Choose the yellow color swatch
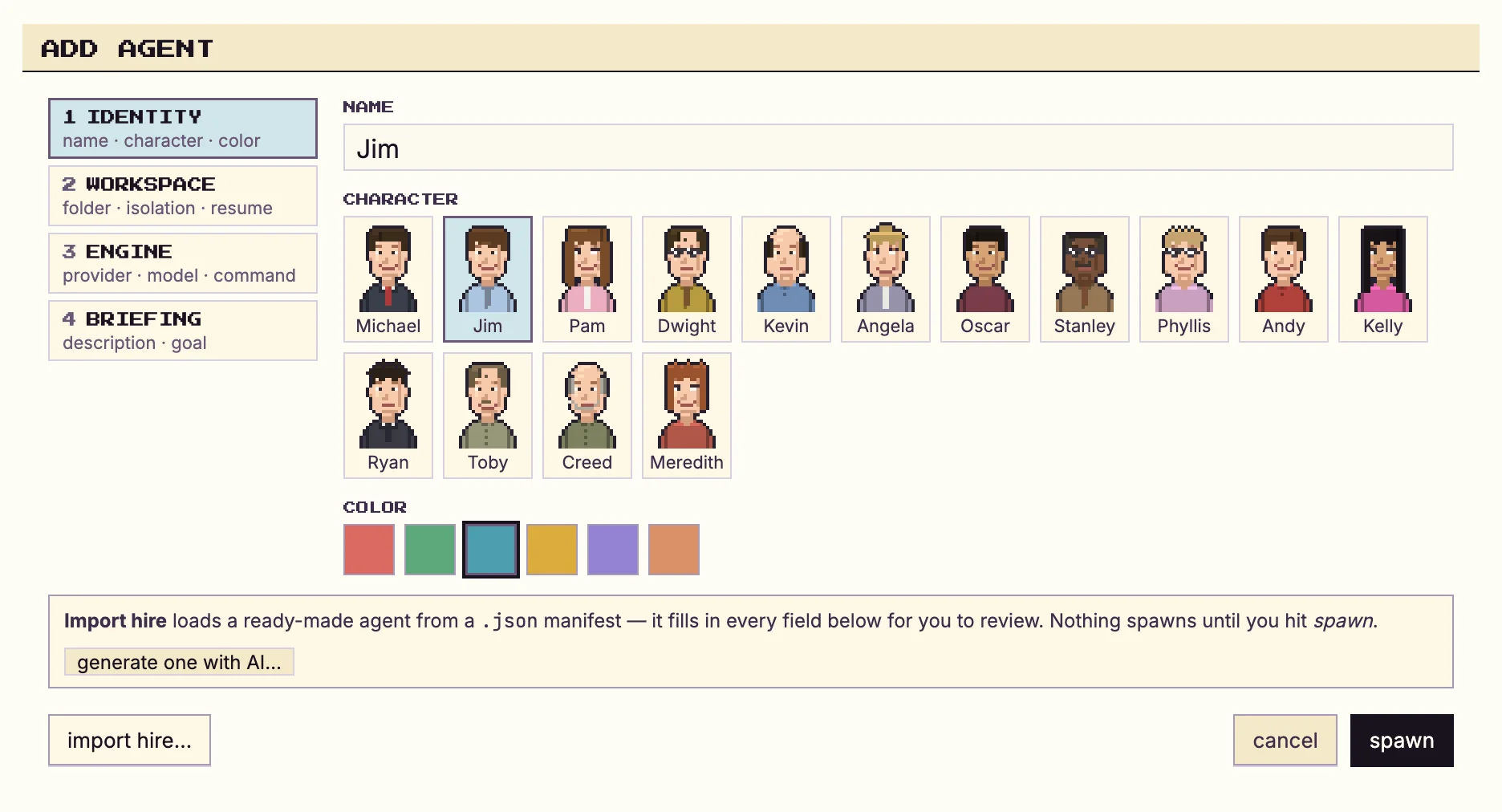 552,550
